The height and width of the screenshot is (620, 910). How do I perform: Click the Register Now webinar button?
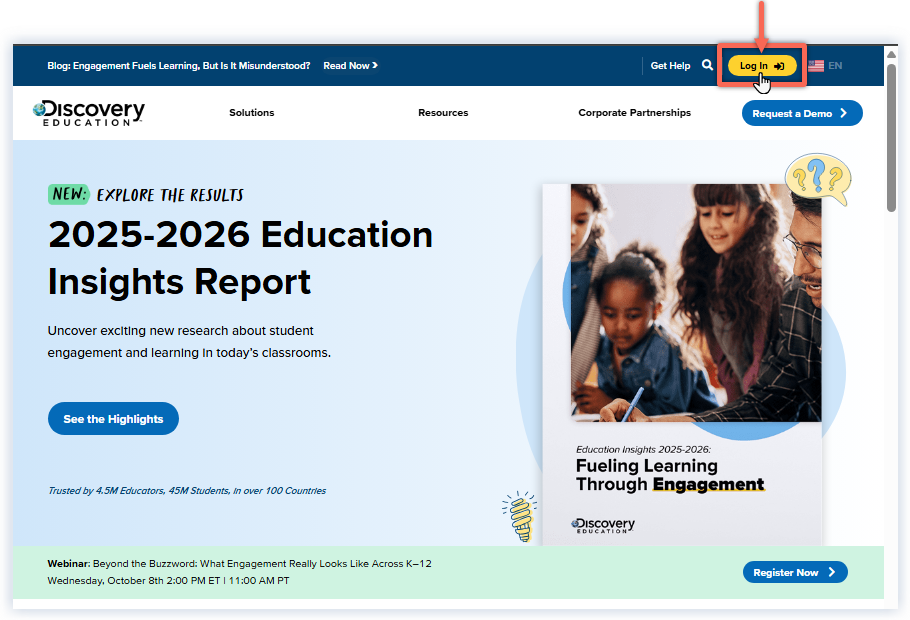pyautogui.click(x=794, y=572)
